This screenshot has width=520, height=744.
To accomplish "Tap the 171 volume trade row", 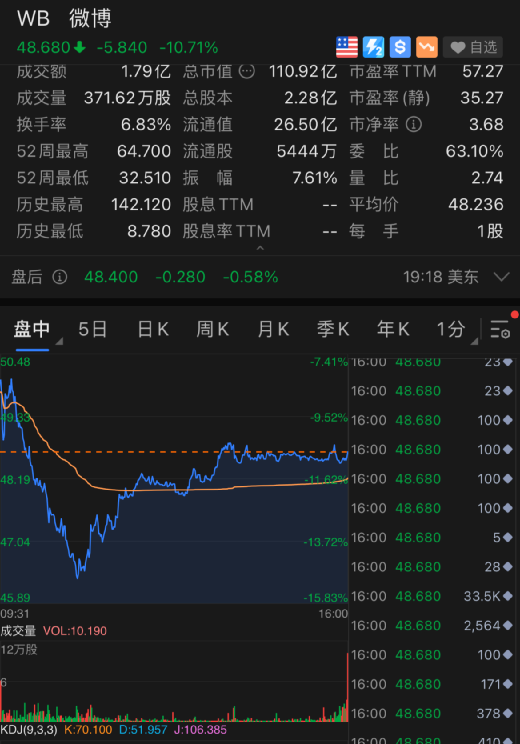I will tap(432, 684).
